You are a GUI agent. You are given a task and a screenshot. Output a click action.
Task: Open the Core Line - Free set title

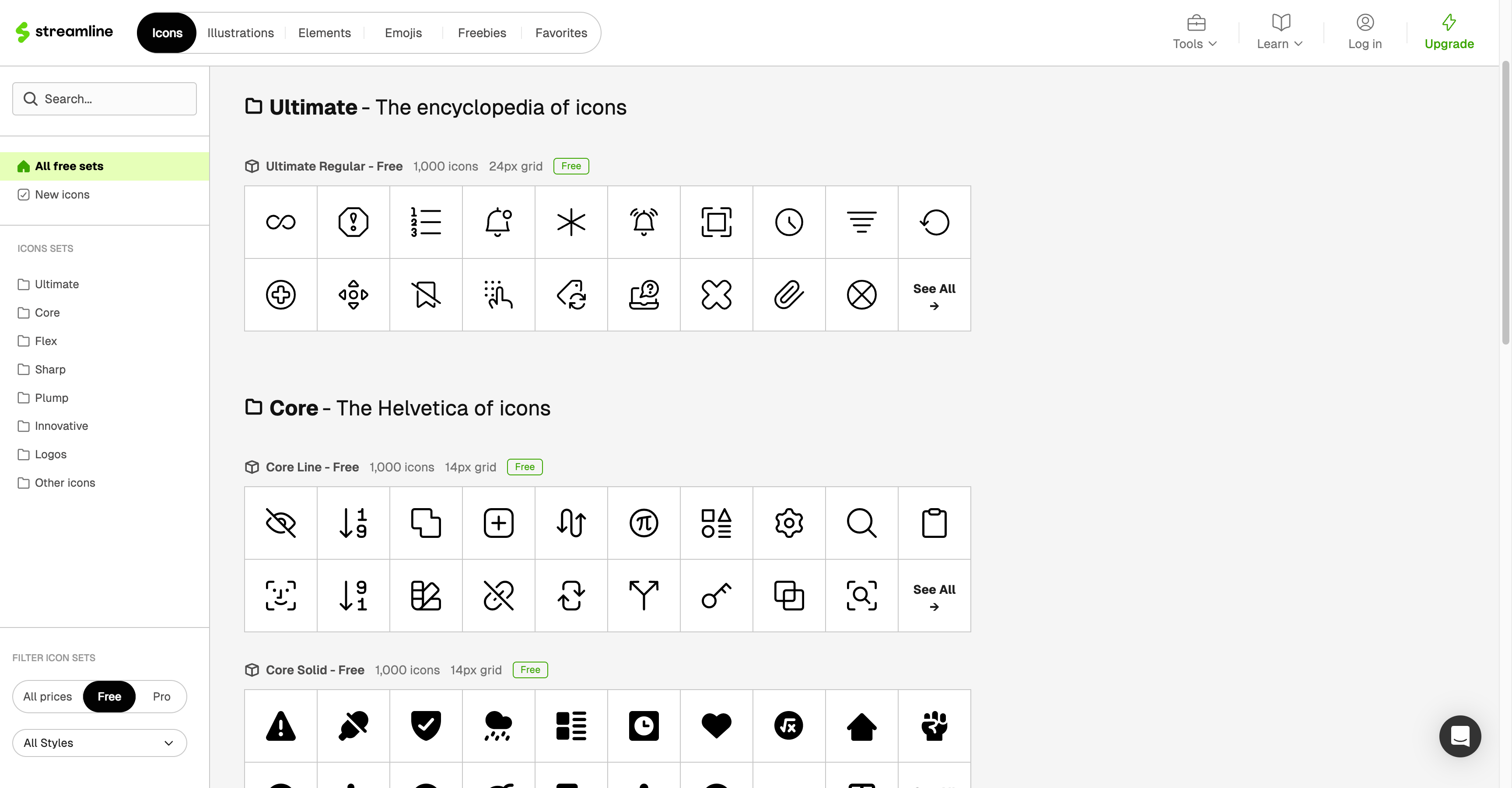(x=312, y=467)
